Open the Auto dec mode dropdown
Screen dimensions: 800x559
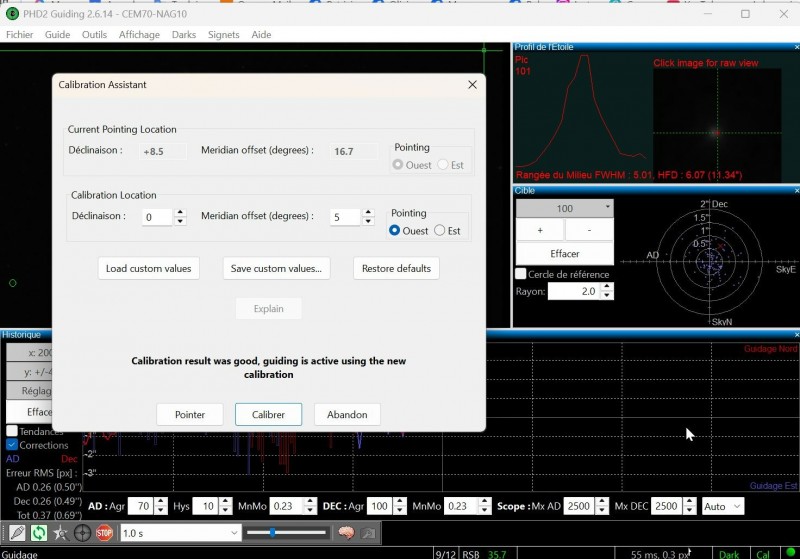722,506
